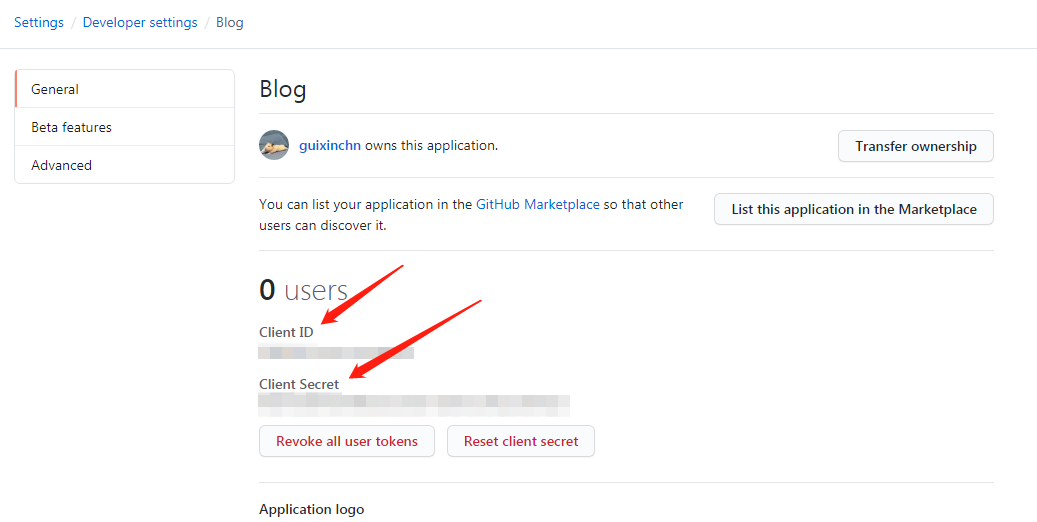Screen dimensions: 1037x522
Task: Reset the client secret
Action: point(521,441)
